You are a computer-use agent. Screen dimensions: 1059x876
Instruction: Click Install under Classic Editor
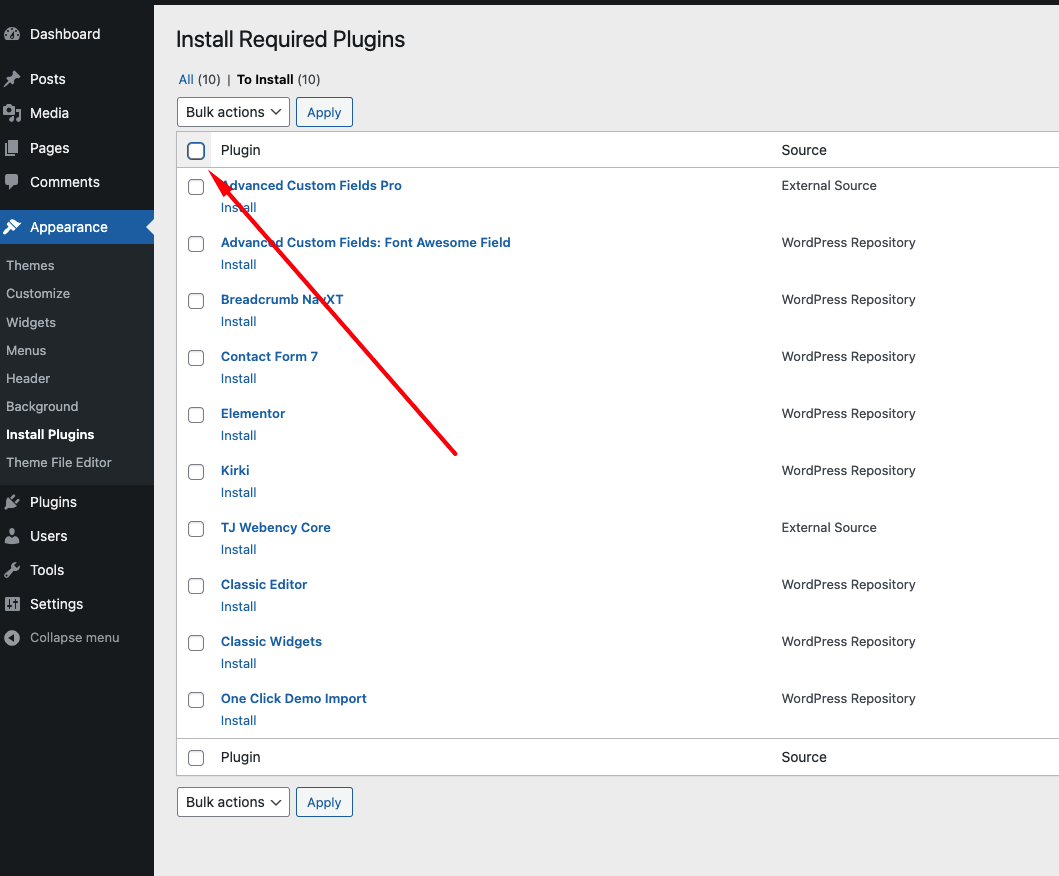(x=238, y=607)
